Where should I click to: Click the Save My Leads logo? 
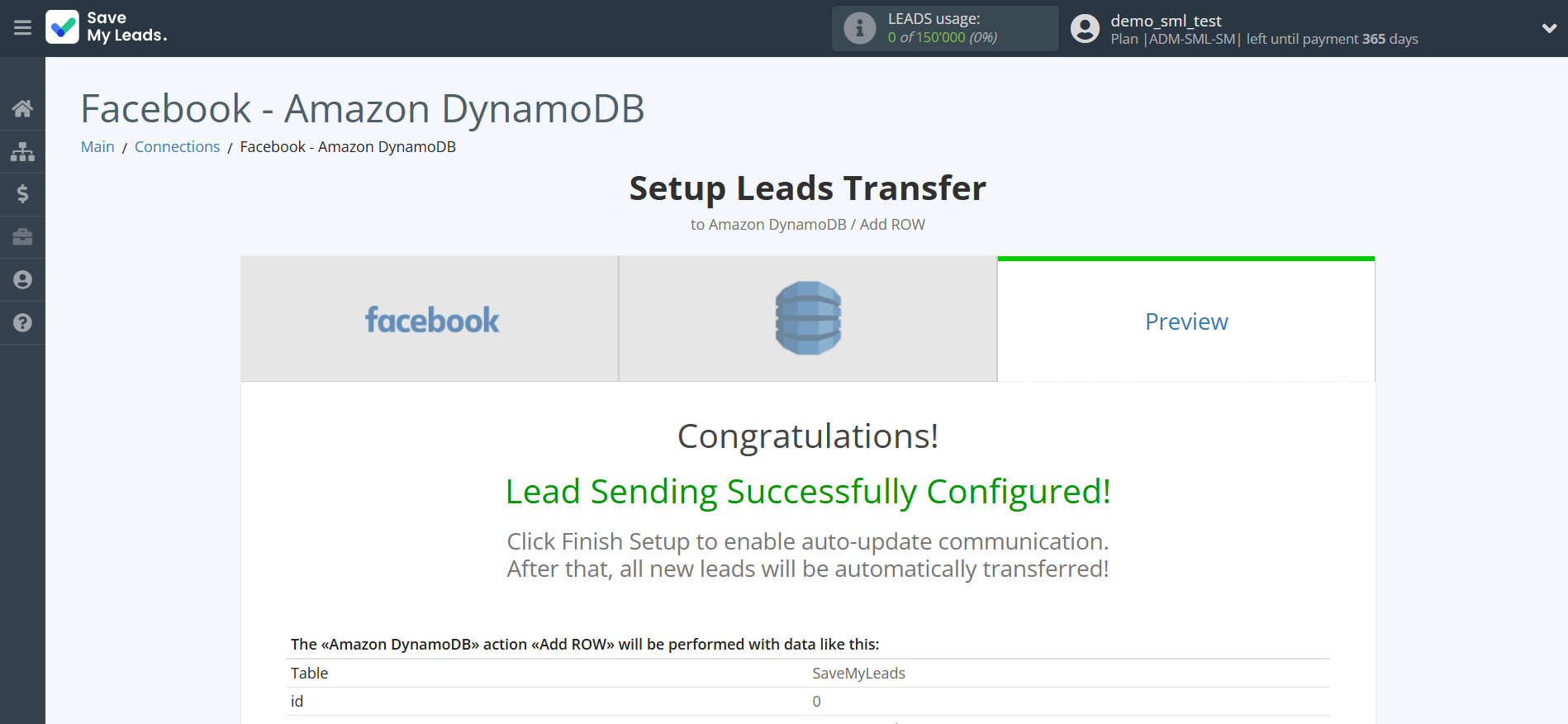click(107, 27)
